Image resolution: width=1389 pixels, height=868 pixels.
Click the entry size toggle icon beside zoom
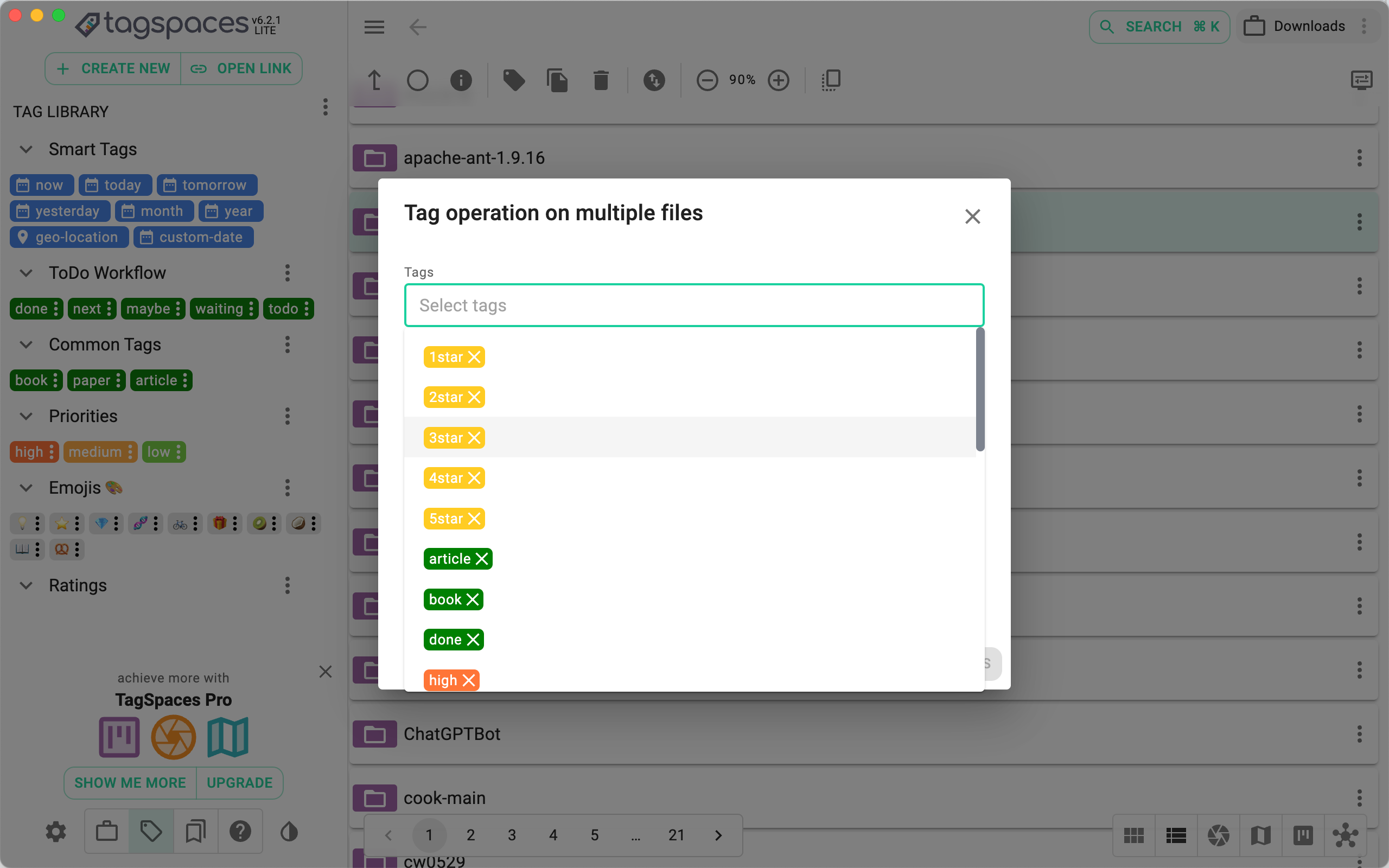[831, 80]
